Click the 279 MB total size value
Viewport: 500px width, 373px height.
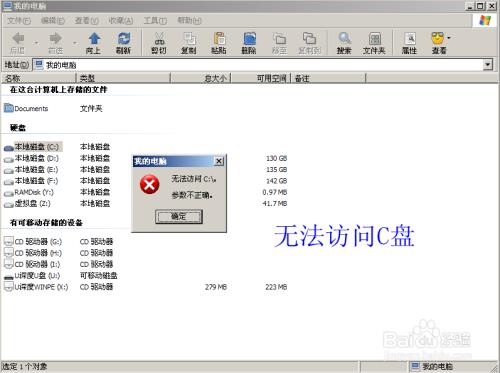216,287
